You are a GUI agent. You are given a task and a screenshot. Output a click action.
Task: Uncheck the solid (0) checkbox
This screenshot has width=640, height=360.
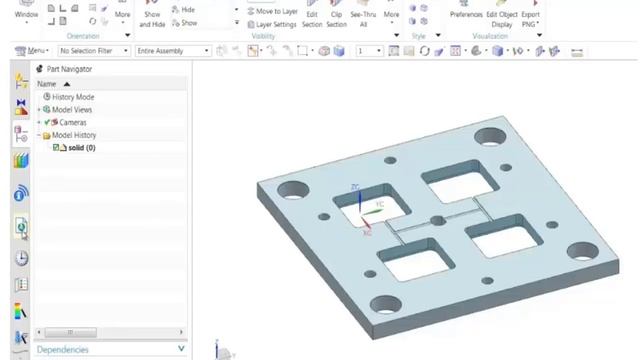click(56, 147)
